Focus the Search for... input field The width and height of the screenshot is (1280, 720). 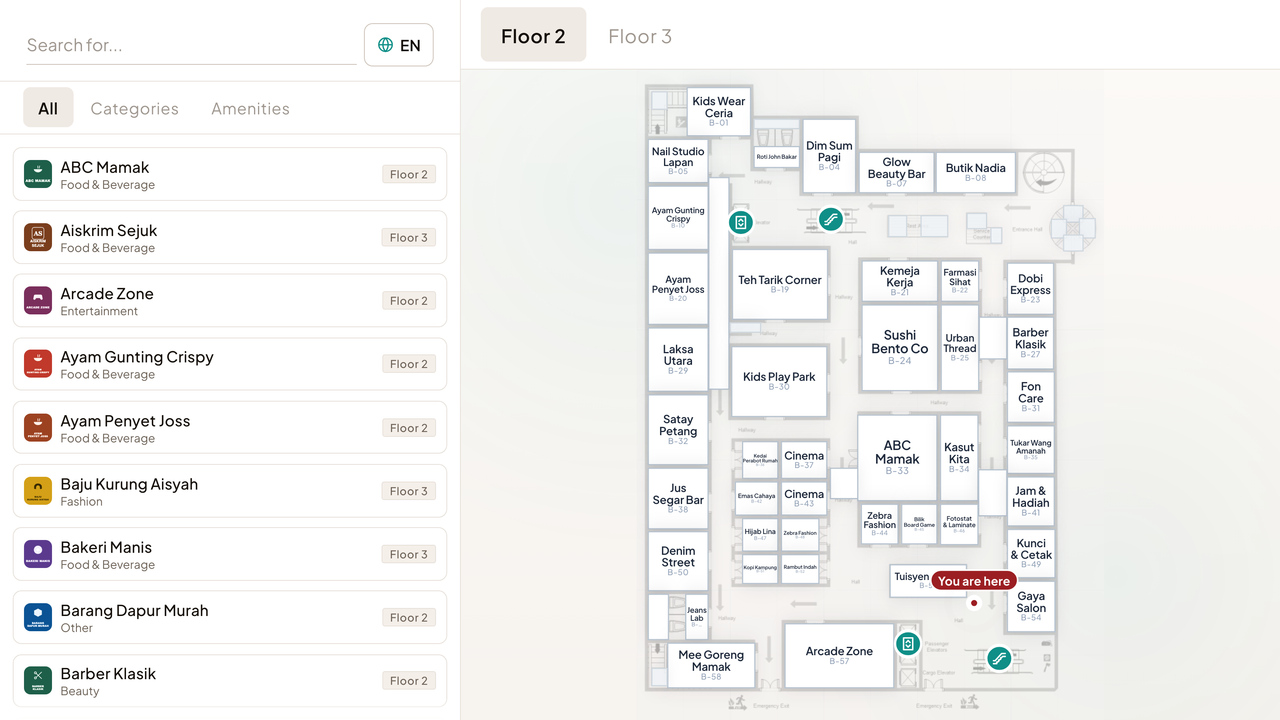click(191, 45)
